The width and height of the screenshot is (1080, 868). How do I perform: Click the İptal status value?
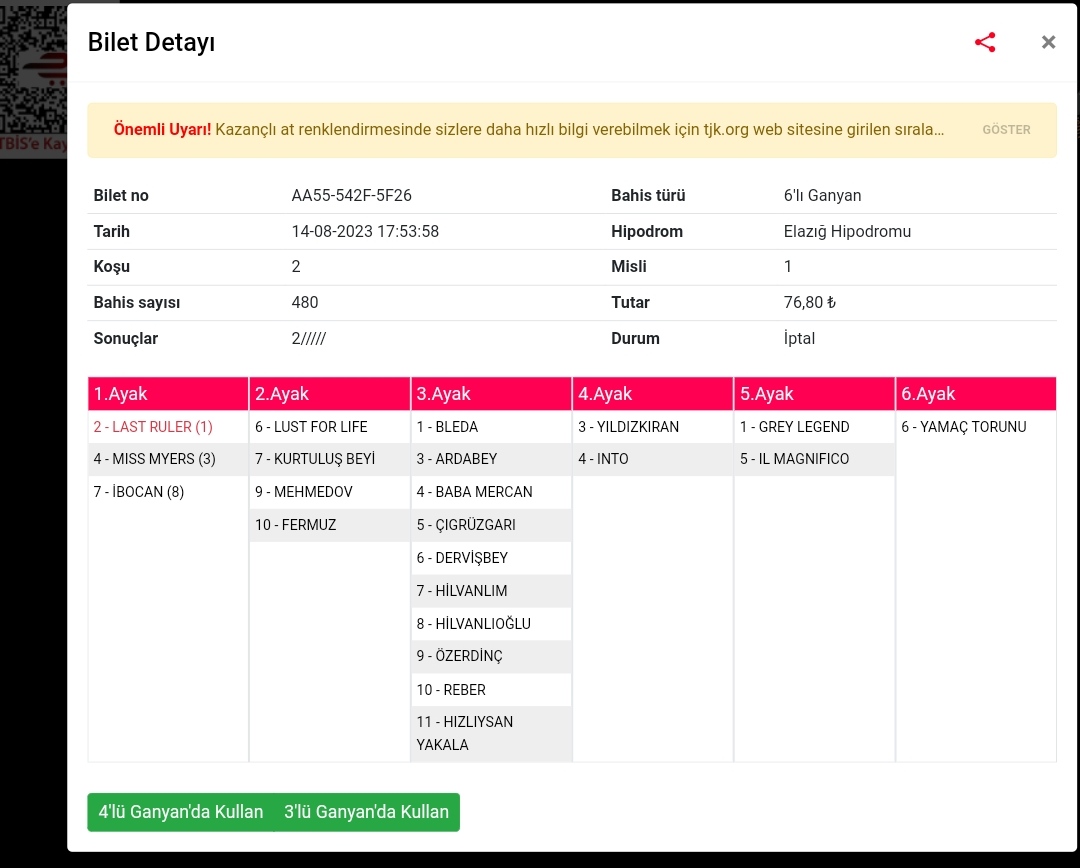click(x=799, y=338)
